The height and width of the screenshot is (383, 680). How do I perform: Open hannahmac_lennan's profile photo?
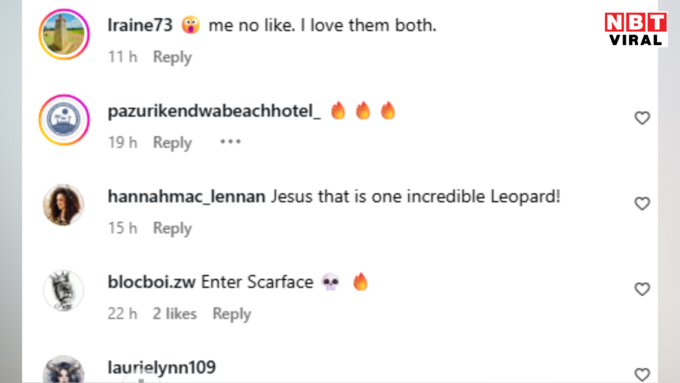(63, 205)
